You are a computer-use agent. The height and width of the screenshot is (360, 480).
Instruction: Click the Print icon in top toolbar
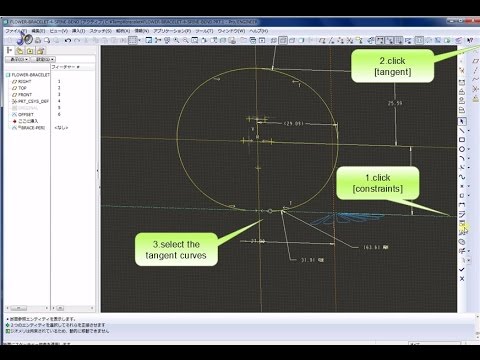[x=38, y=41]
